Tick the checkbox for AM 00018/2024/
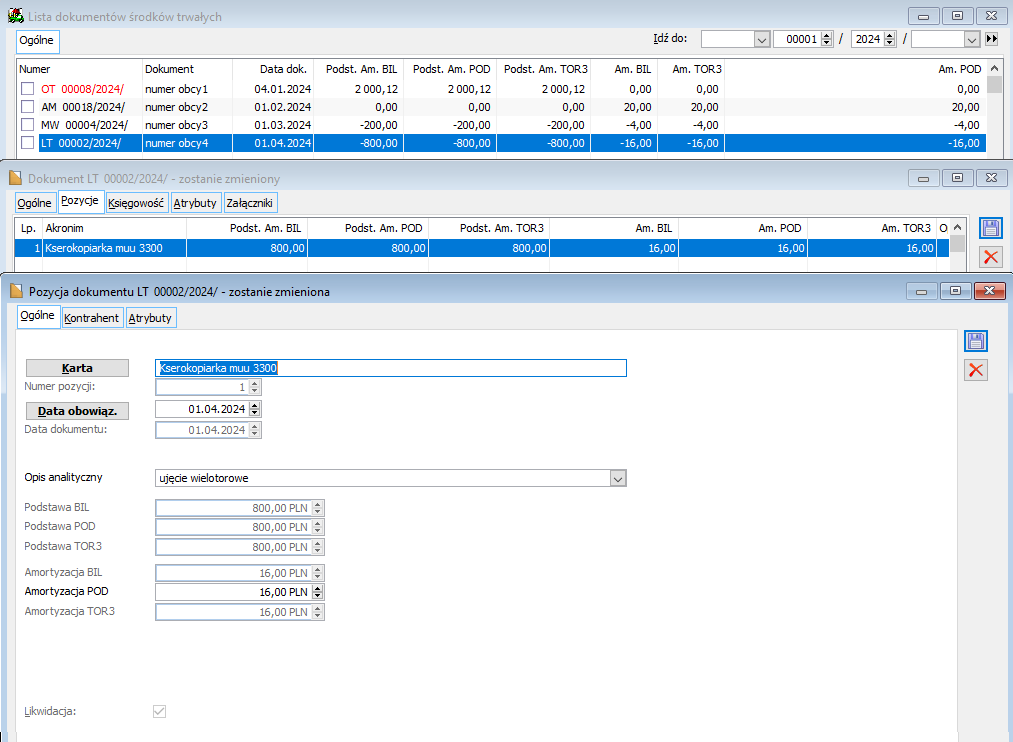This screenshot has width=1013, height=742. [x=27, y=107]
